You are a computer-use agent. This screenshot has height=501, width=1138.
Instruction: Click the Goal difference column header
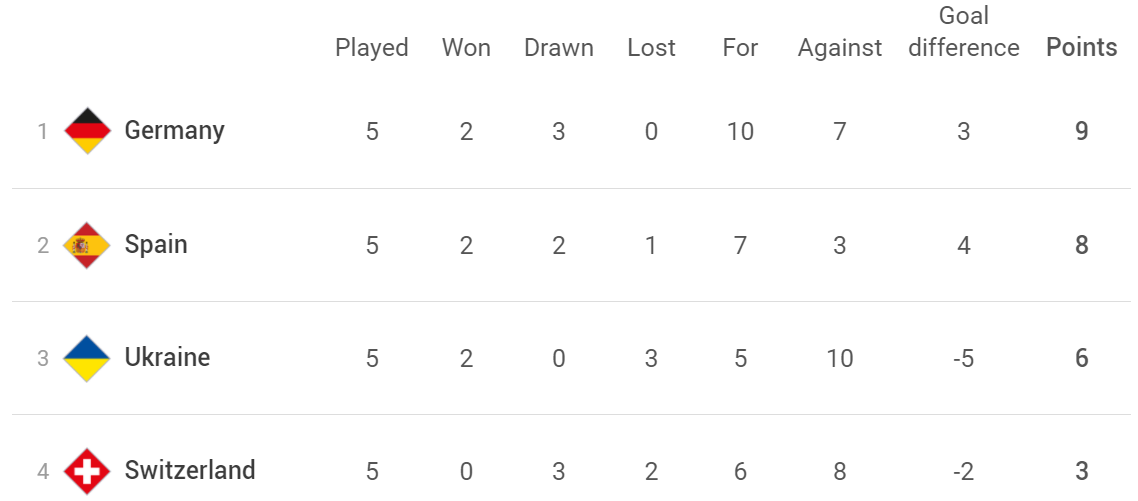pyautogui.click(x=964, y=32)
